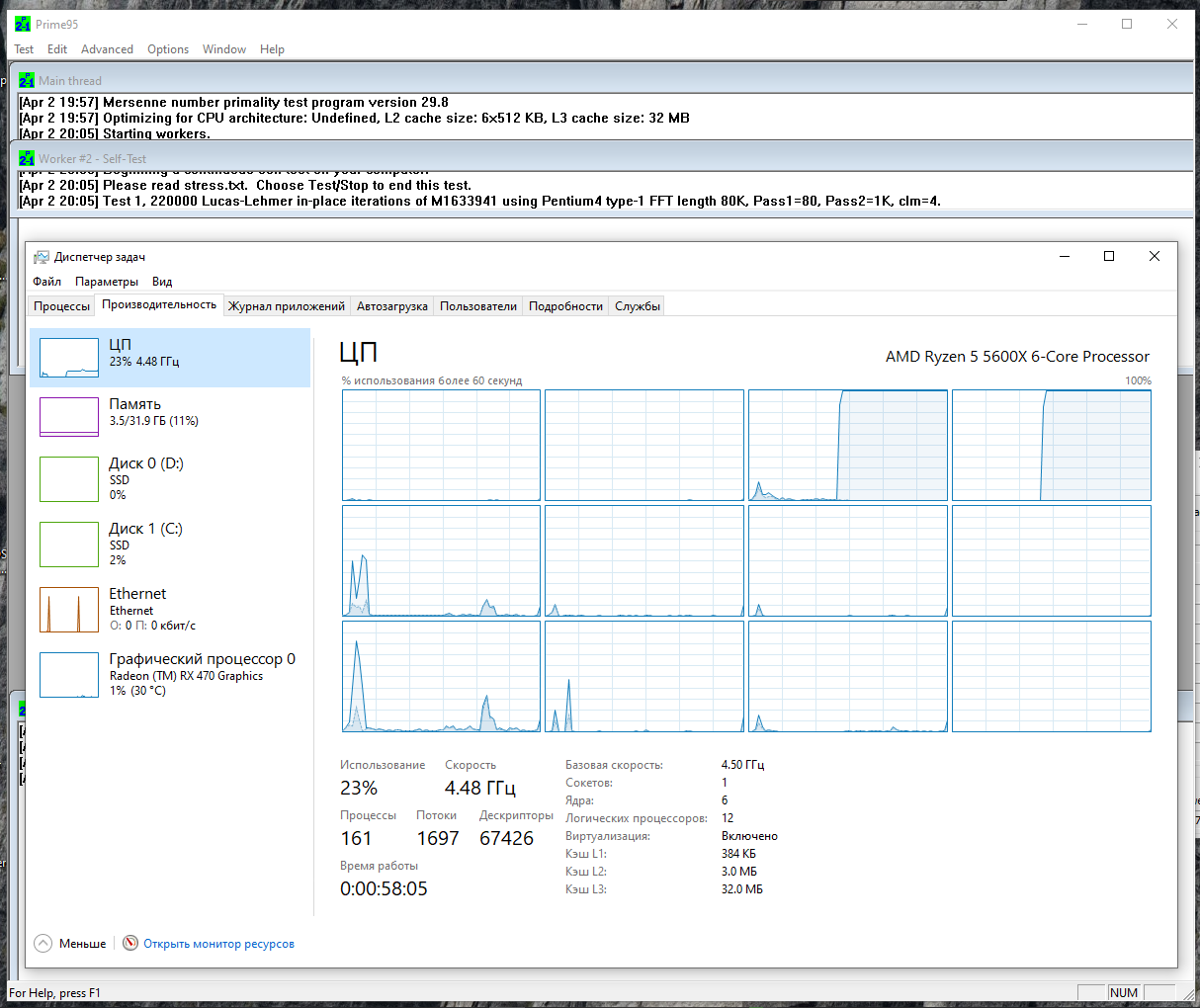
Task: Click the 'Please read stress.txt' log line
Action: 245,185
